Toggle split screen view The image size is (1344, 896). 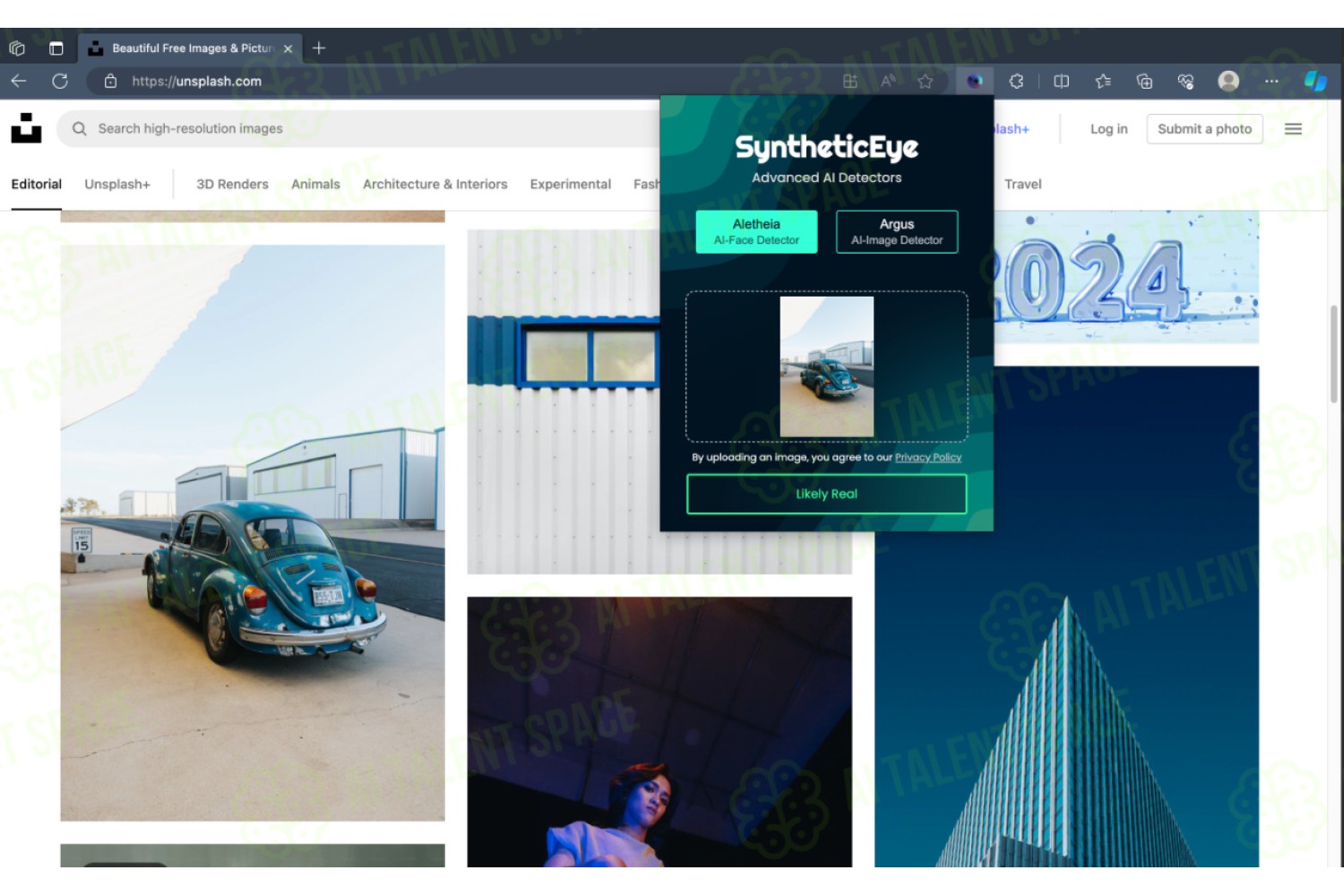click(x=1062, y=81)
